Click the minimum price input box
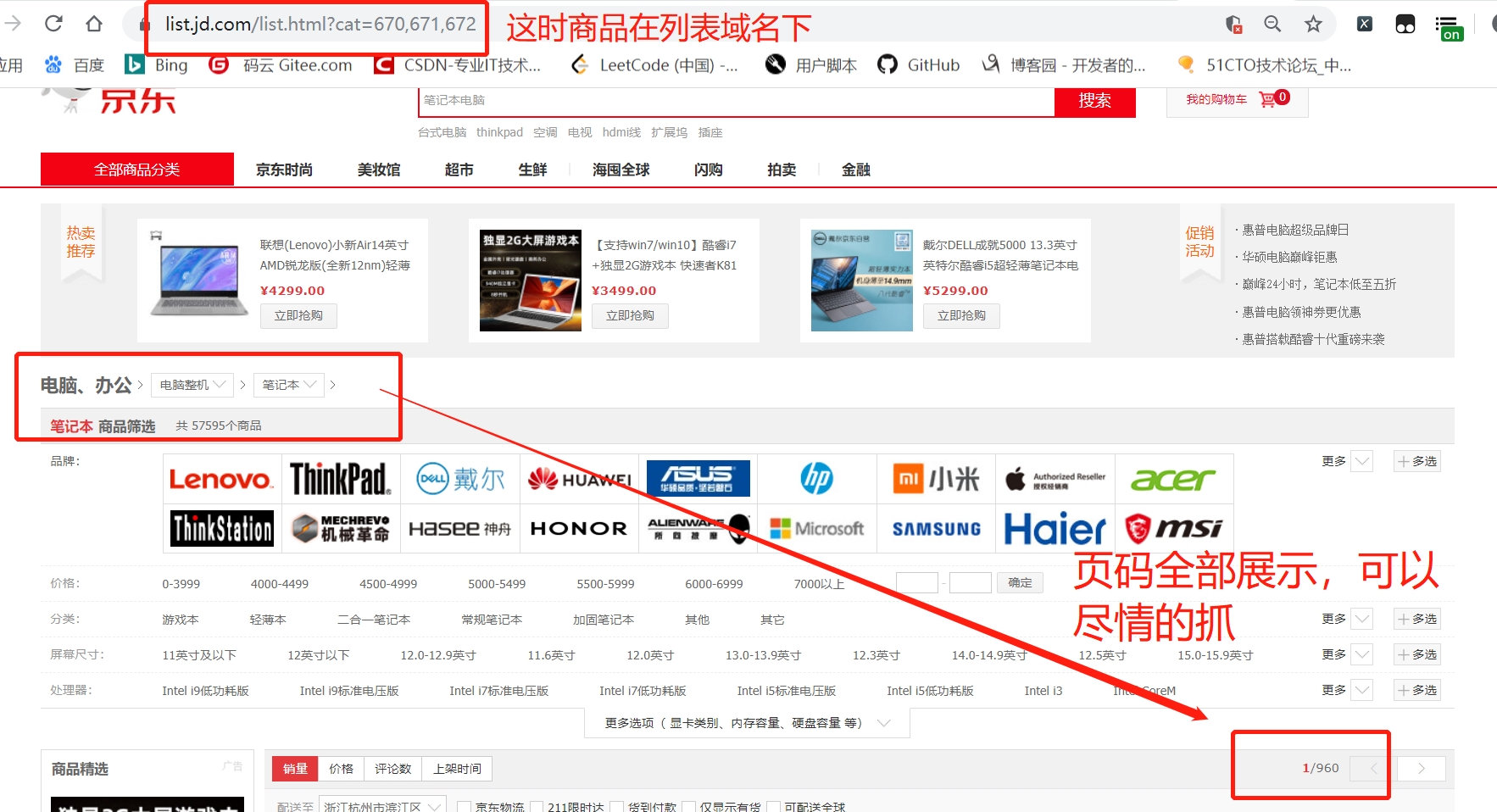This screenshot has width=1497, height=812. 917,582
